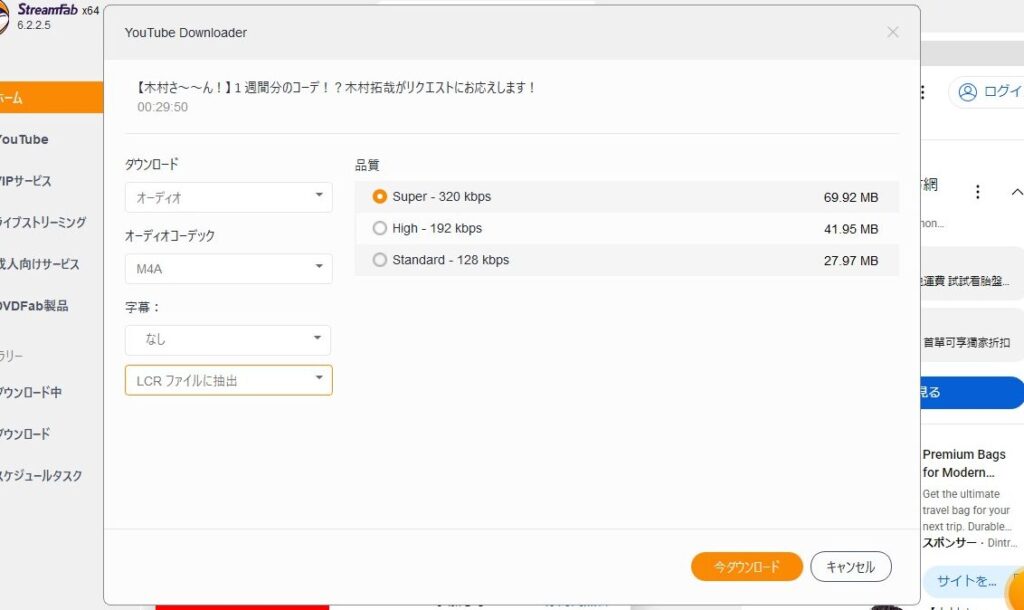This screenshot has height=610, width=1024.
Task: Select Standard - 128 kbps quality
Action: point(379,260)
